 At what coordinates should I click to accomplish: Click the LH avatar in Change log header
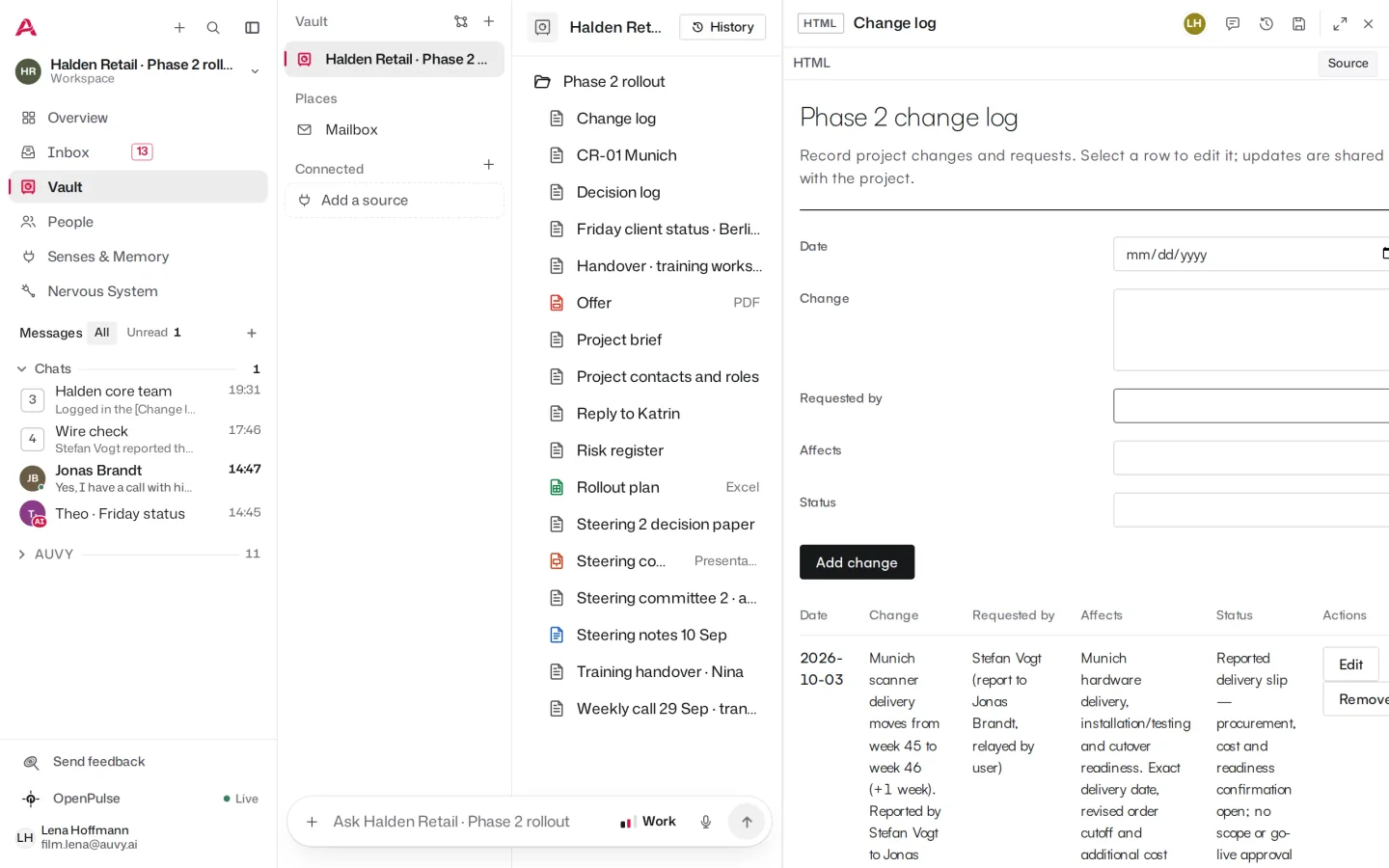click(x=1194, y=23)
